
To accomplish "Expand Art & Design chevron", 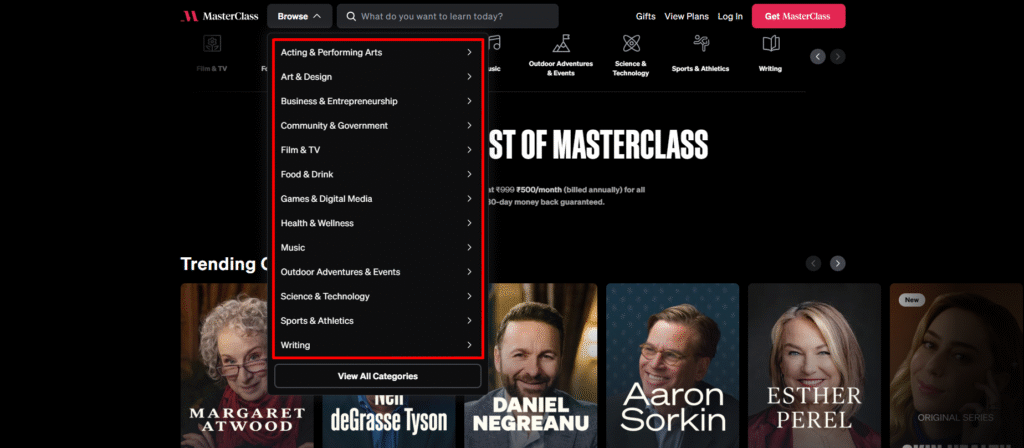I will click(x=469, y=76).
